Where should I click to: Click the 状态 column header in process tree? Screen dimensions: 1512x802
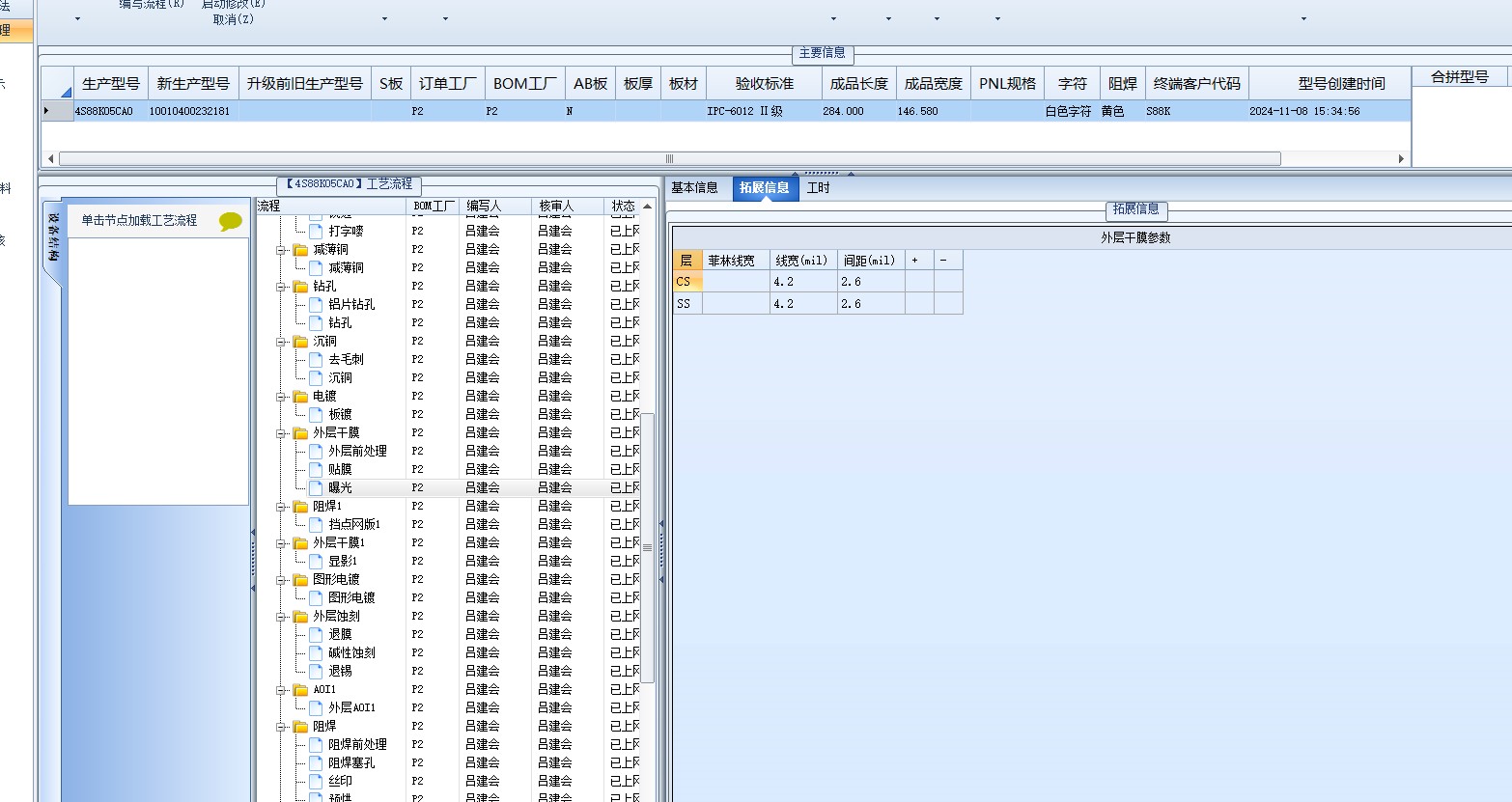pos(624,207)
